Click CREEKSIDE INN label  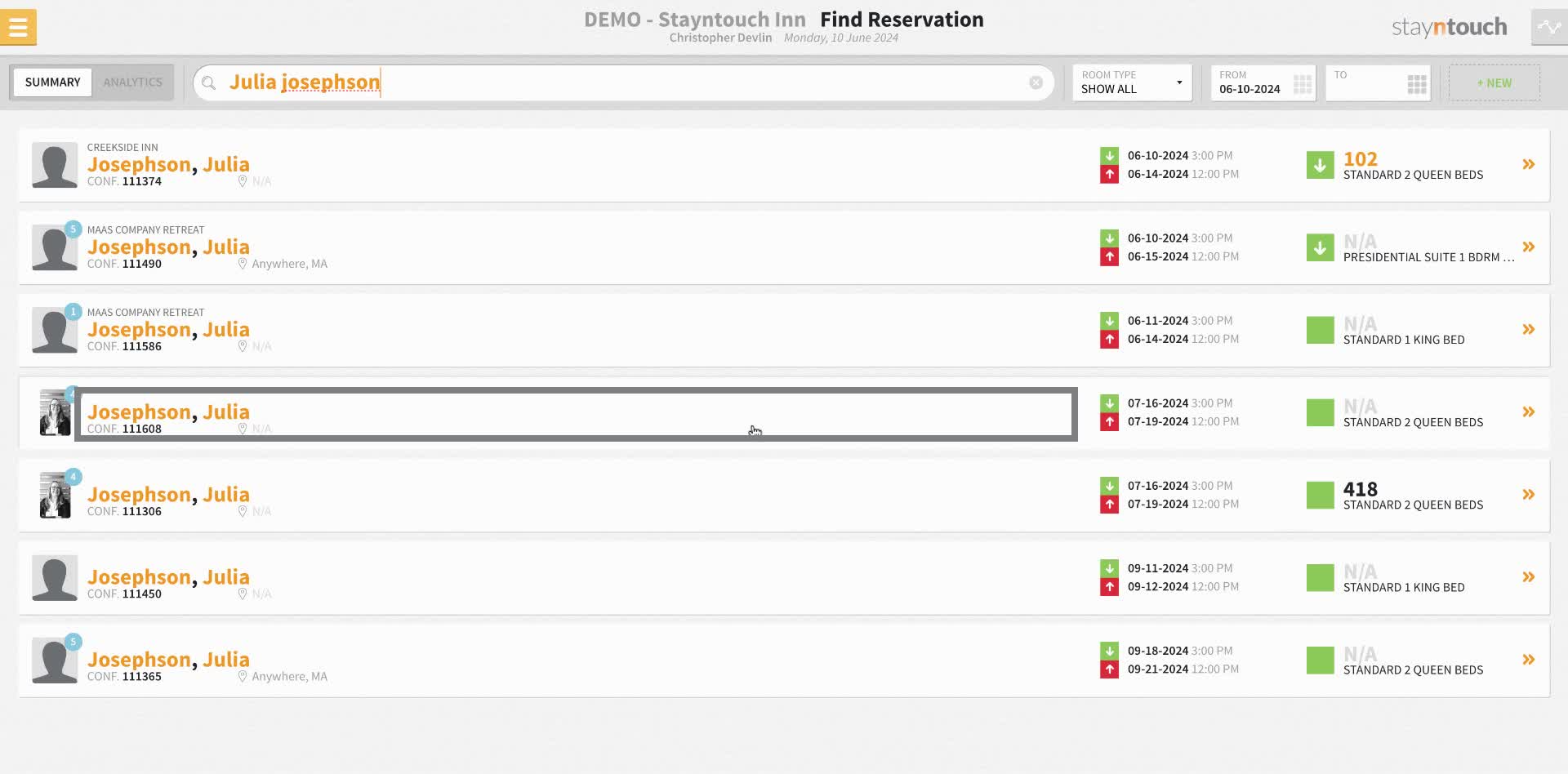(122, 148)
